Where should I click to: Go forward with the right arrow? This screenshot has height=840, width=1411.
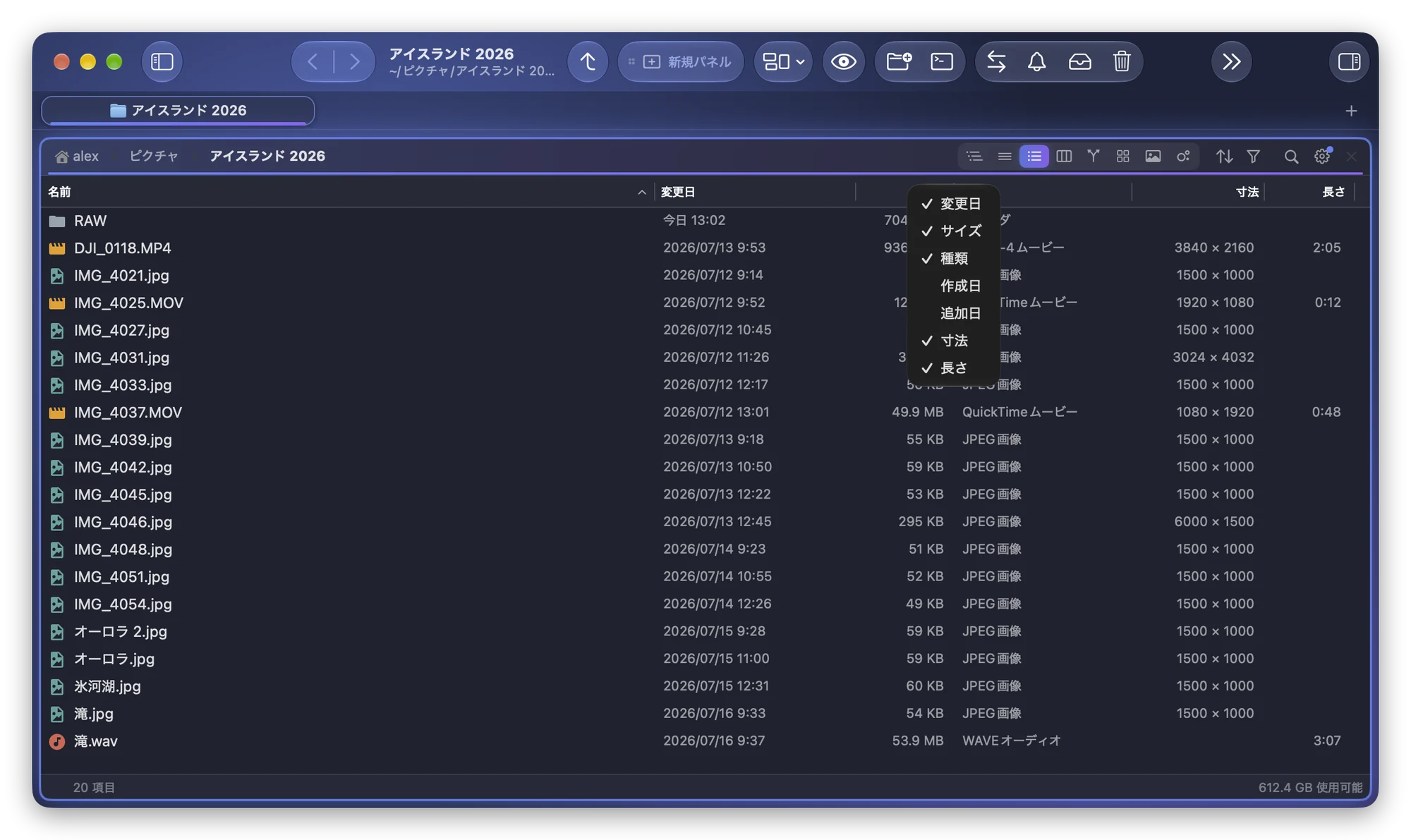tap(354, 62)
